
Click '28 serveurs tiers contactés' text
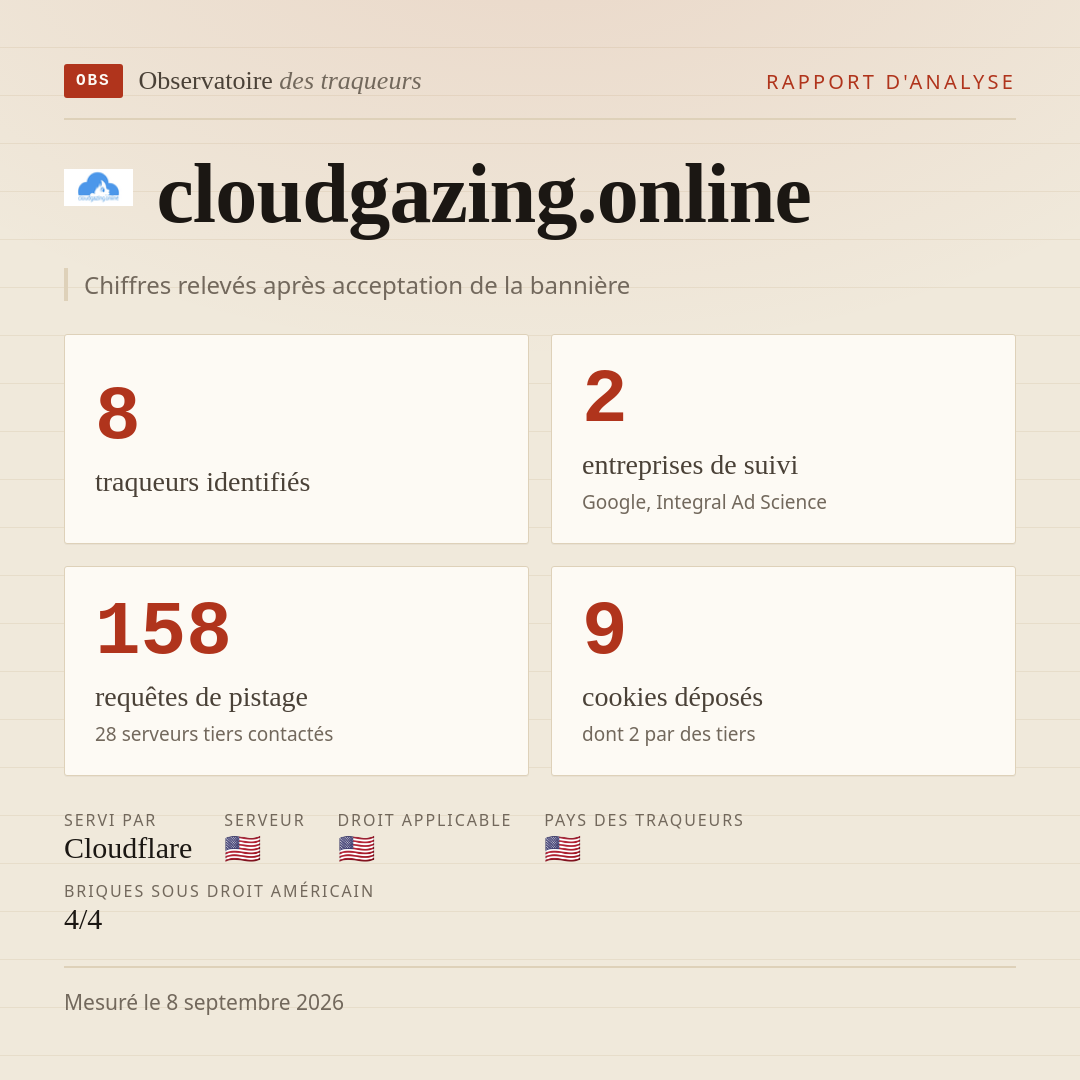(214, 734)
